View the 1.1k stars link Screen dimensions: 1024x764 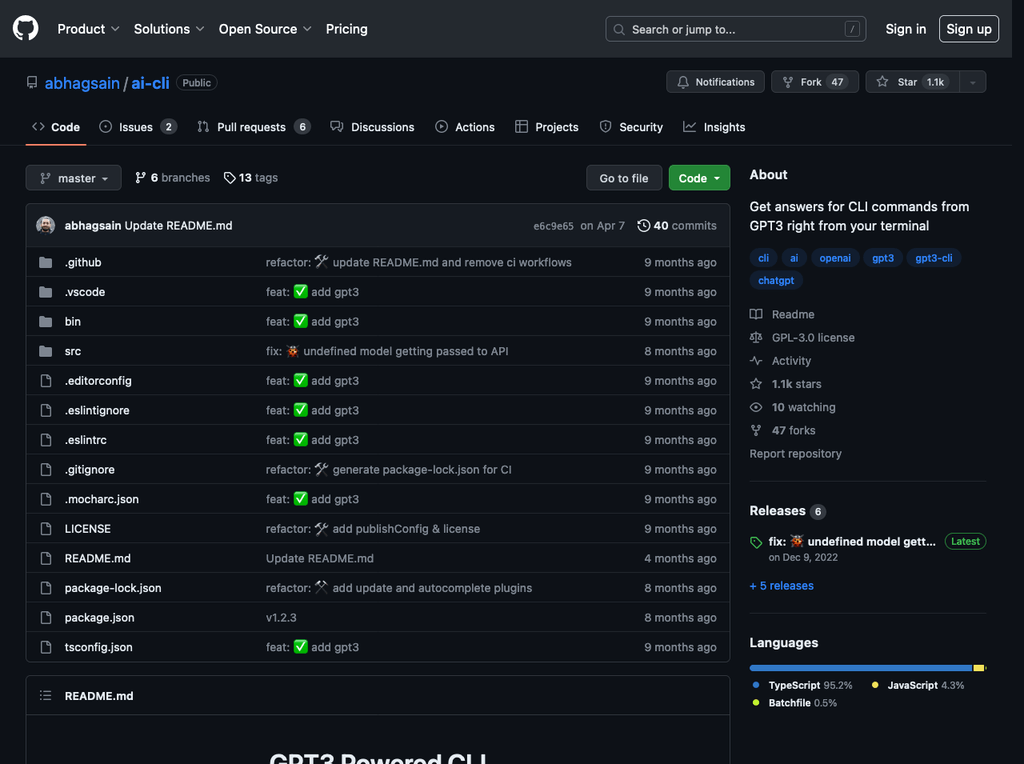[x=786, y=384]
